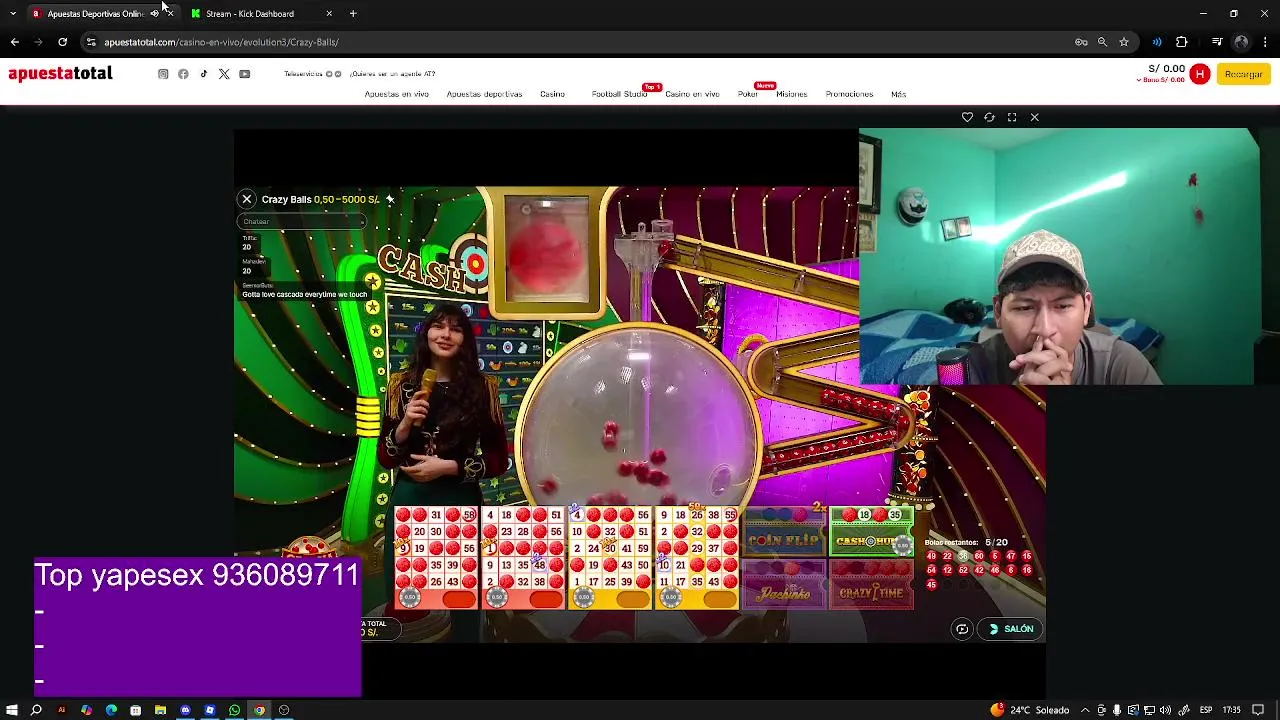The image size is (1280, 720).
Task: Open the X social icon
Action: coord(224,74)
